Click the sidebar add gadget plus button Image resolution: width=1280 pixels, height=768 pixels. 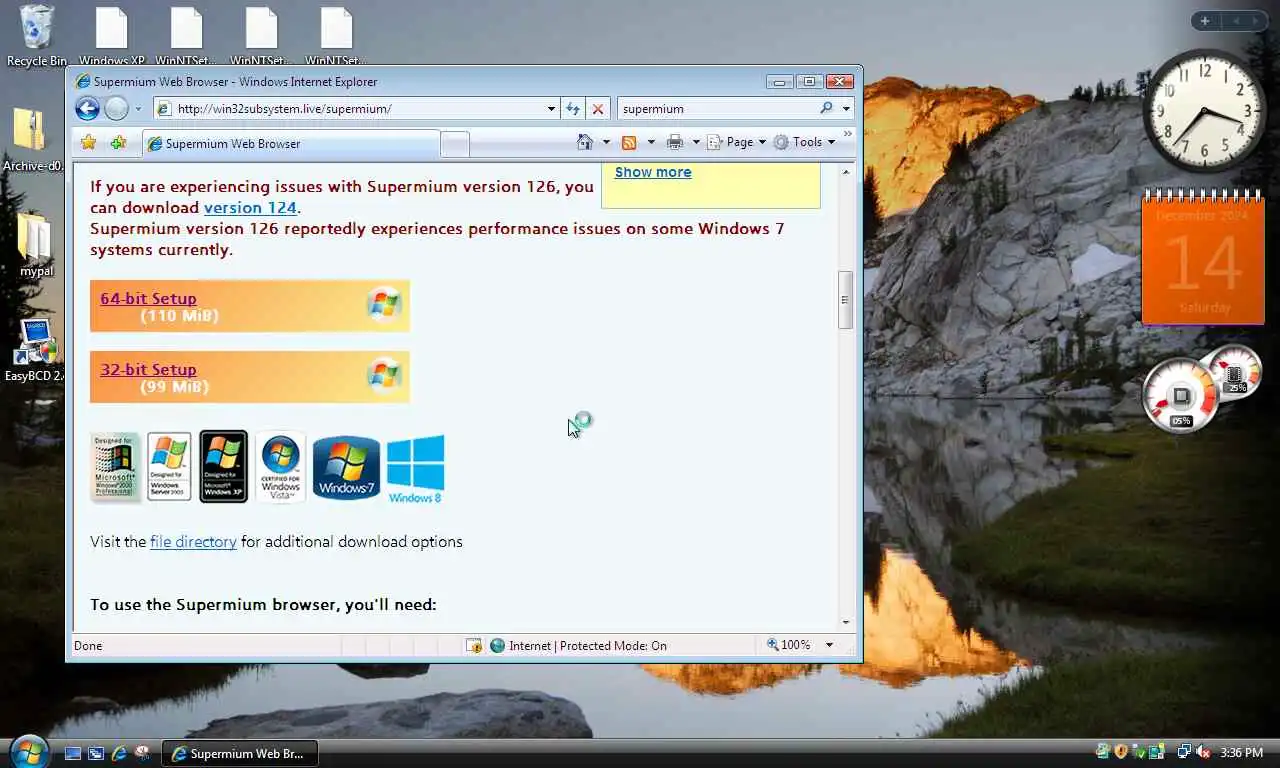click(x=1205, y=21)
